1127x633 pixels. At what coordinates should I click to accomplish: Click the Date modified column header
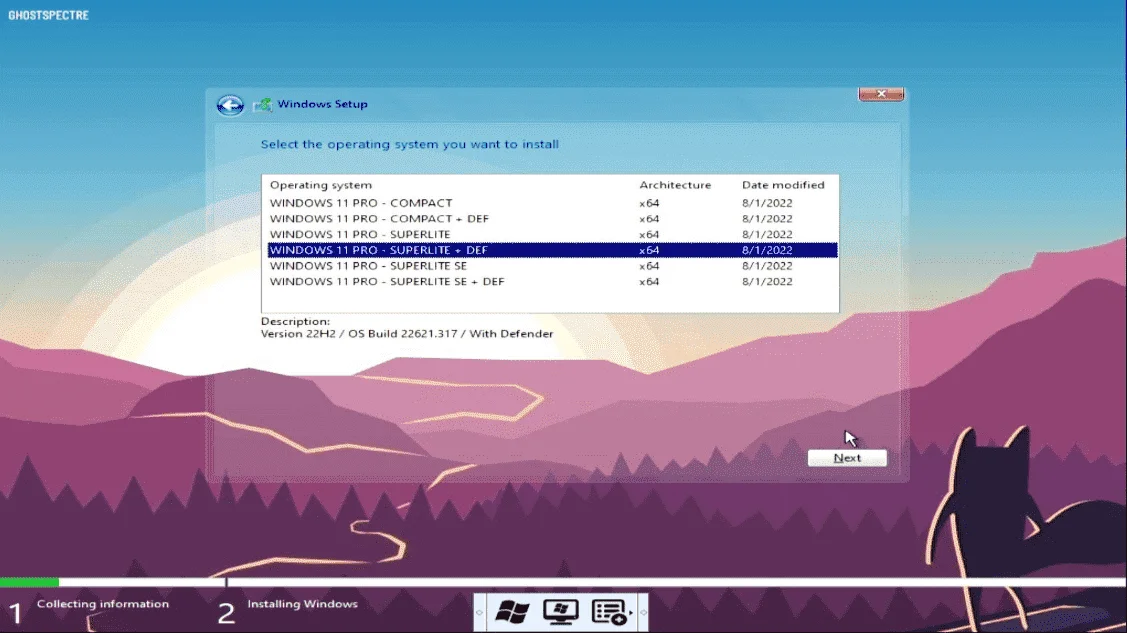coord(783,185)
